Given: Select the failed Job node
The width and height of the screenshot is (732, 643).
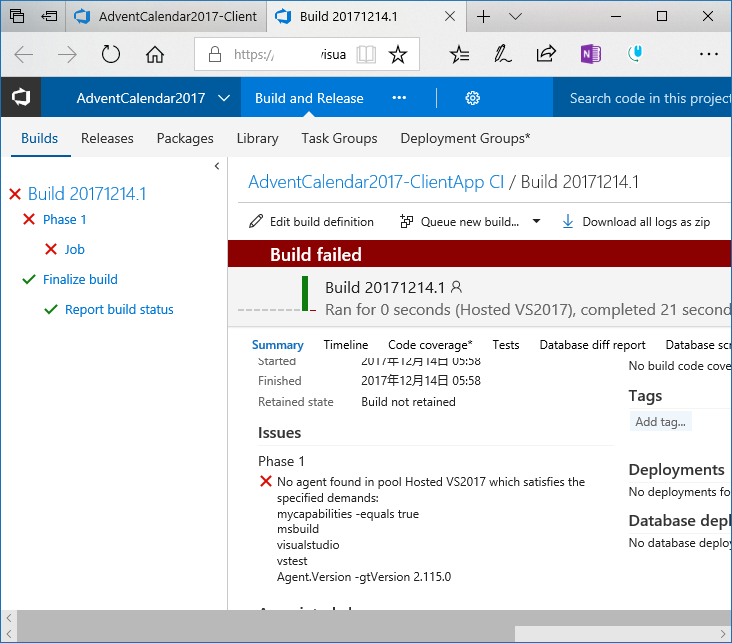Looking at the screenshot, I should coord(75,249).
